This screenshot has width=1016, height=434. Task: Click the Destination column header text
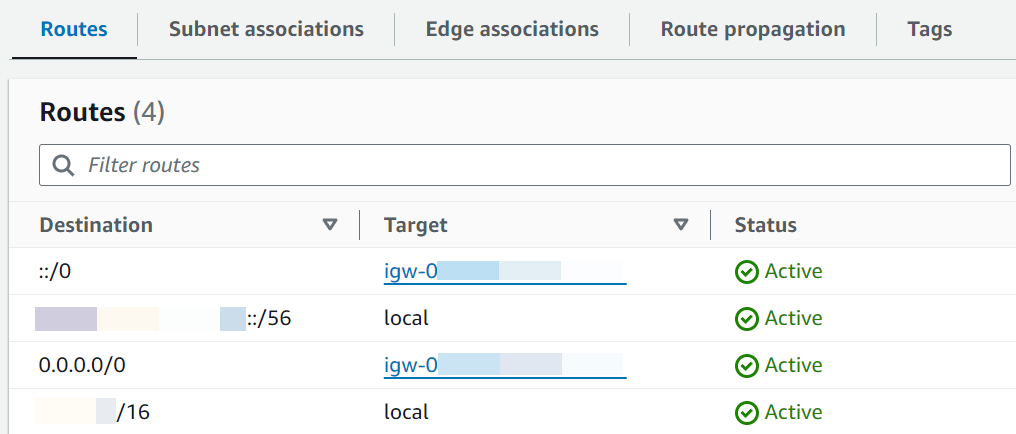96,225
